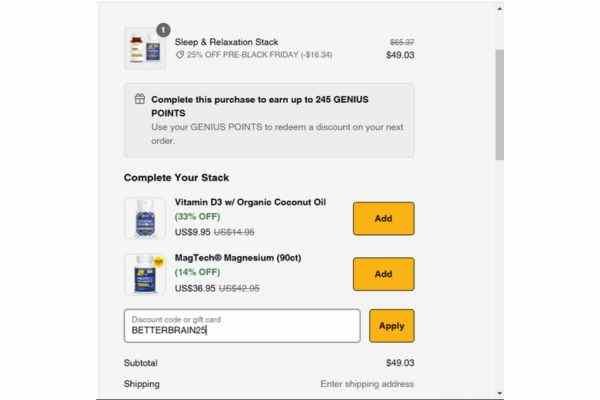Viewport: 600px width, 400px height.
Task: Click the 25% OFF PRE-BLACK FRIDAY label
Action: [259, 55]
